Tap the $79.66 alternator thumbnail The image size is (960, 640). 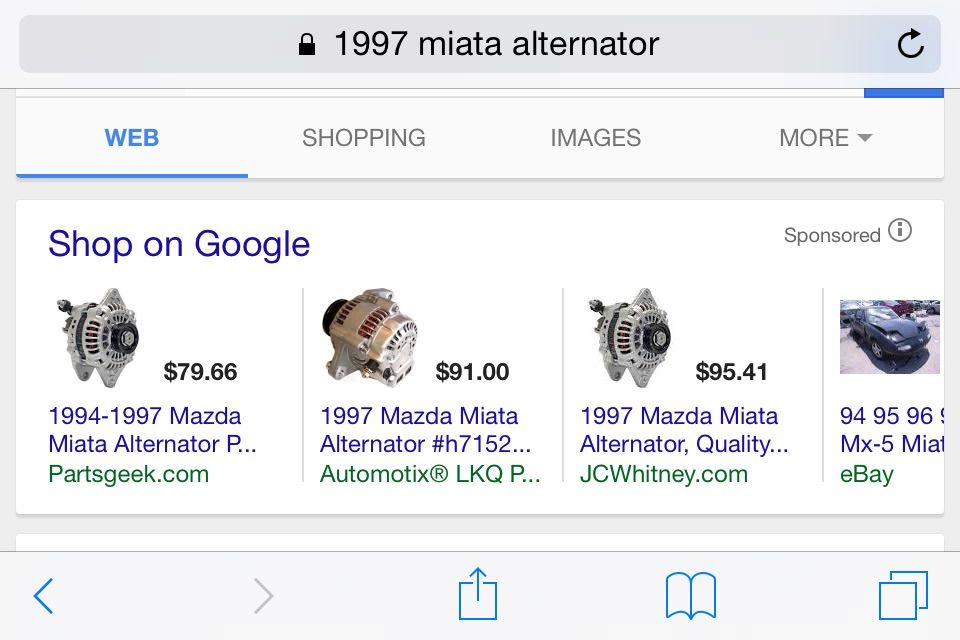97,335
